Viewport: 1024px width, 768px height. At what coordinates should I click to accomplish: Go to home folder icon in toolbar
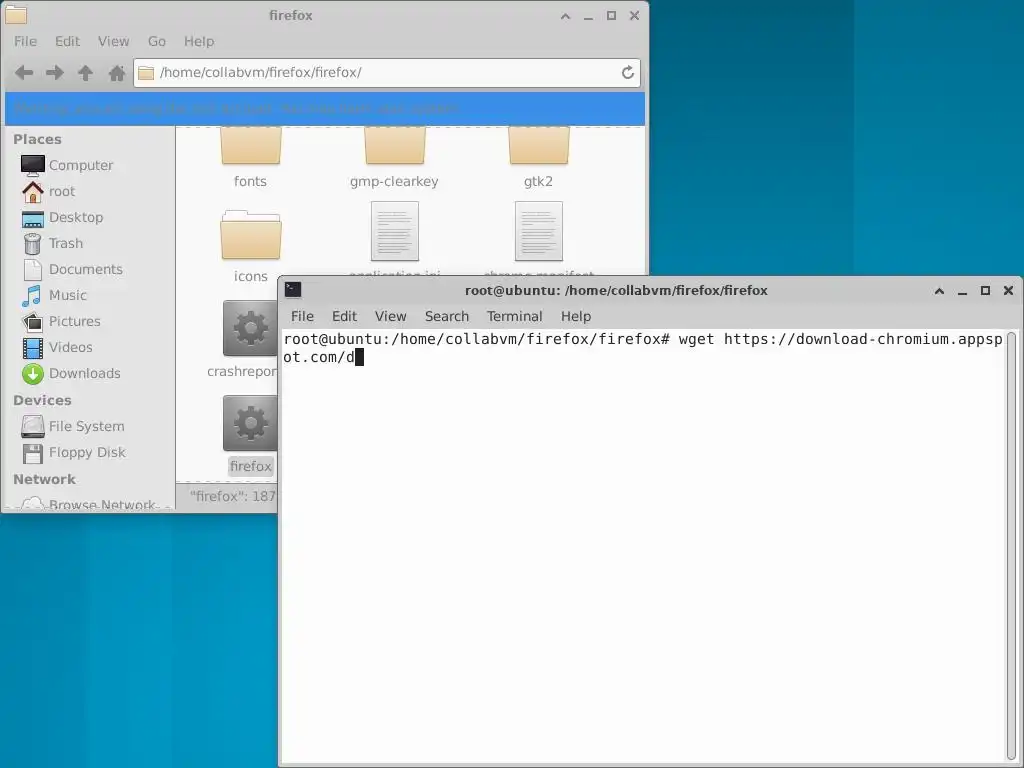tap(117, 72)
